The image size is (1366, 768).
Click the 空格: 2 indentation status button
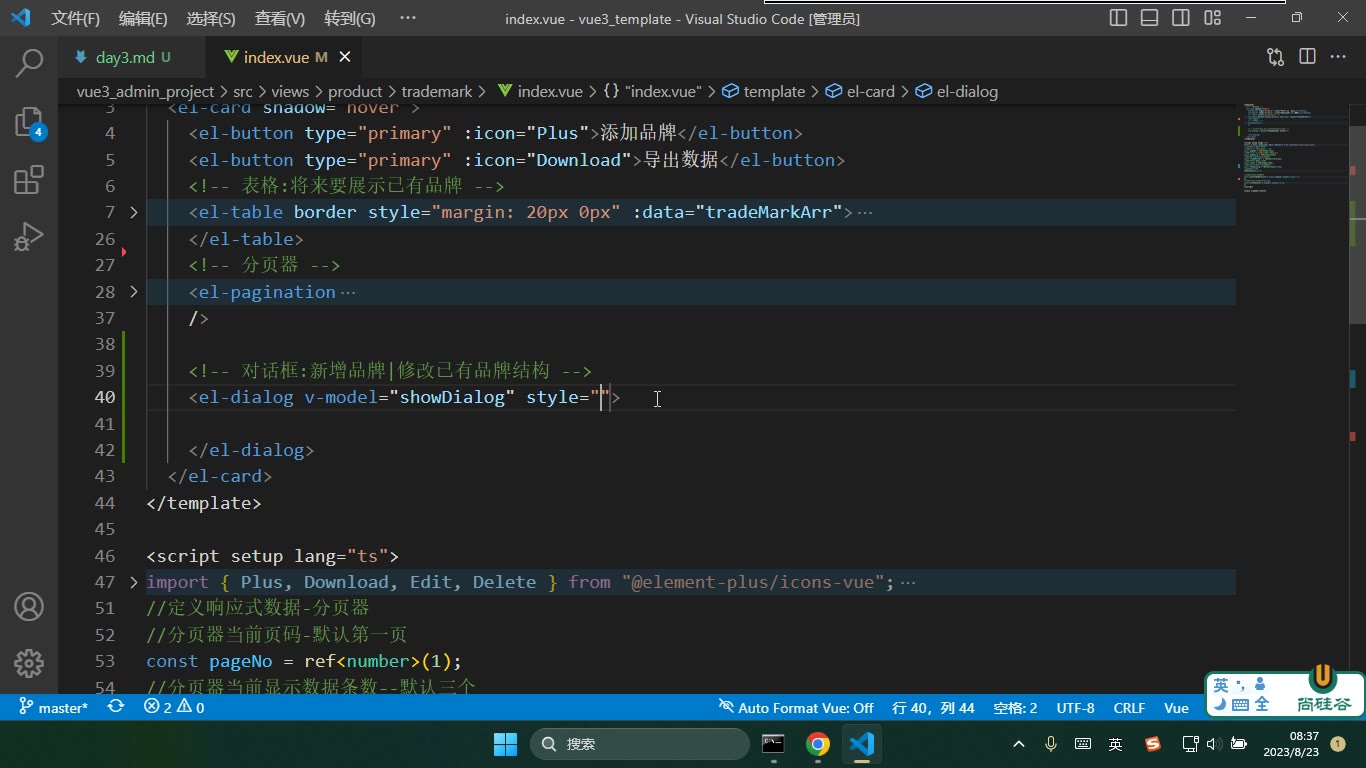coord(1015,707)
